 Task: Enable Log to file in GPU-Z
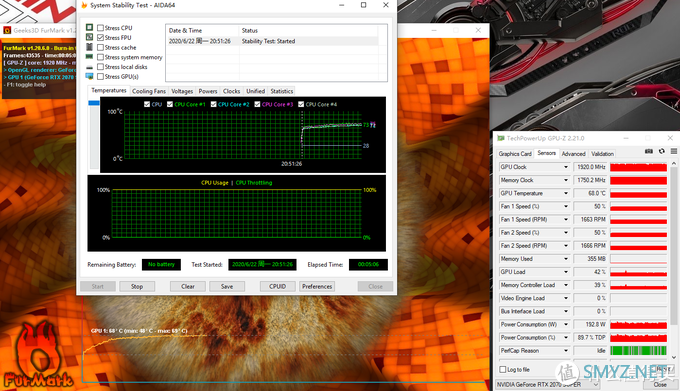coord(503,370)
